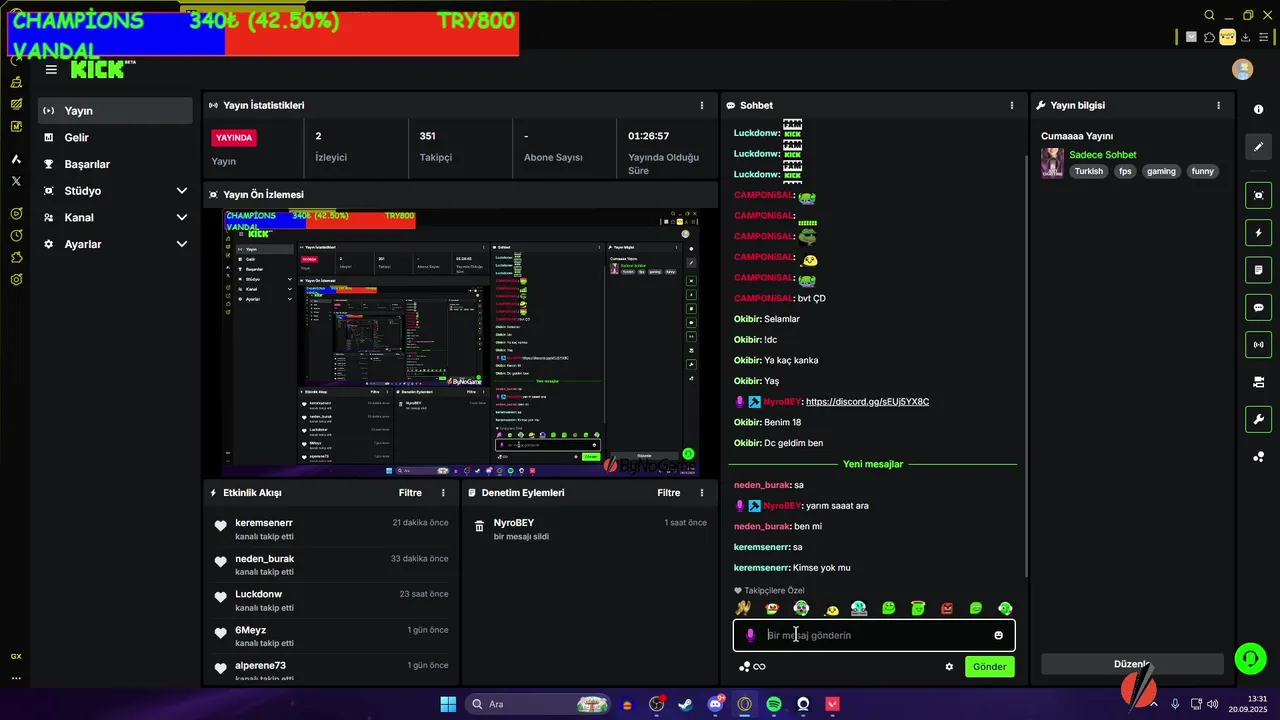Toggle the pencil edit panel icon

coord(1258,147)
